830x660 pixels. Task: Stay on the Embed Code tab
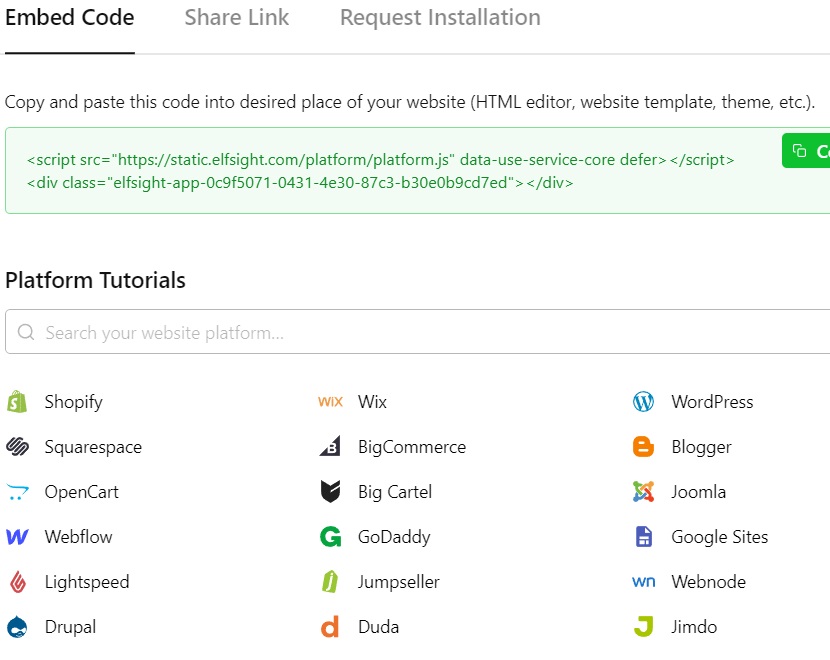coord(69,17)
